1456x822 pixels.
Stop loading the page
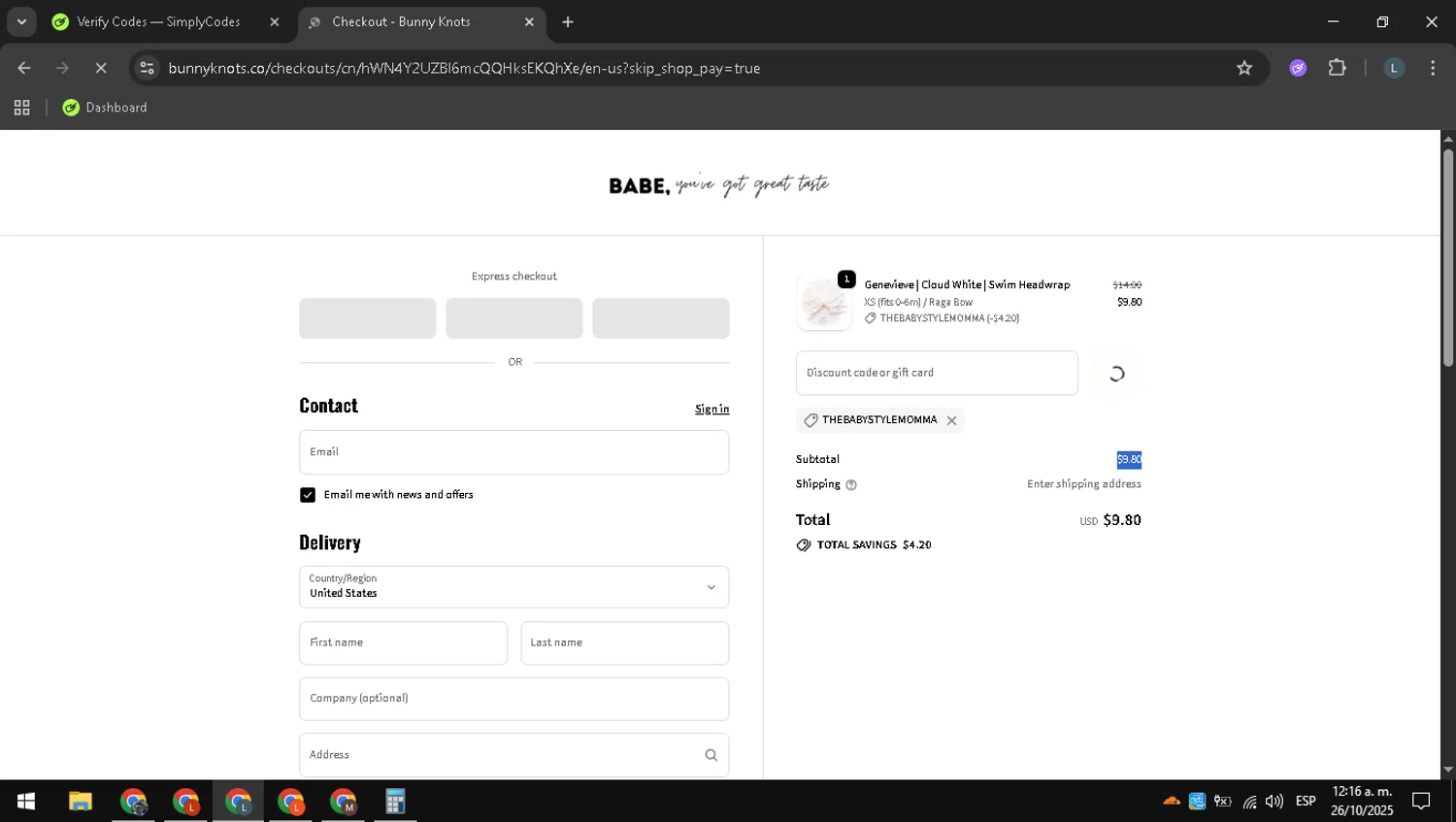(x=100, y=68)
